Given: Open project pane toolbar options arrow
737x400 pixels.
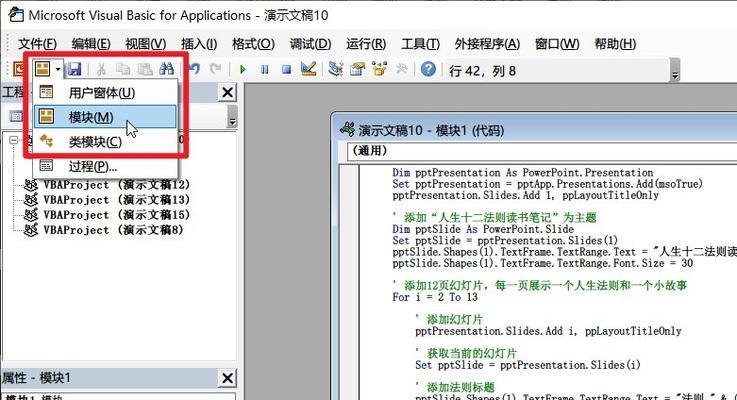Looking at the screenshot, I should 232,117.
